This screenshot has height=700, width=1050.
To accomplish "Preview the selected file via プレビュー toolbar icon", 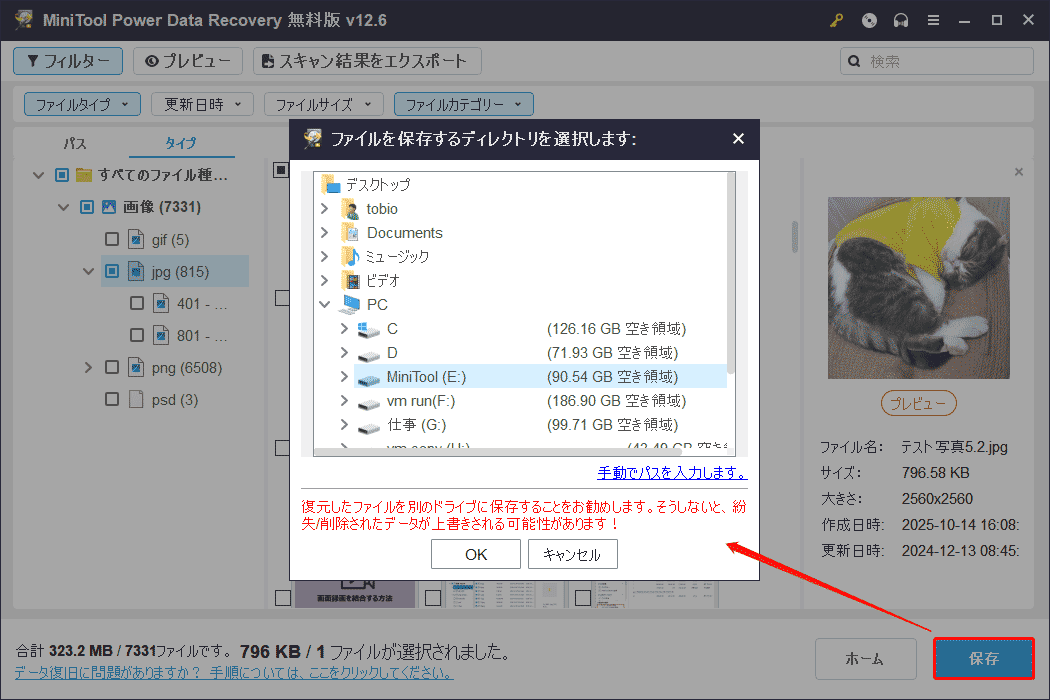I will click(187, 61).
